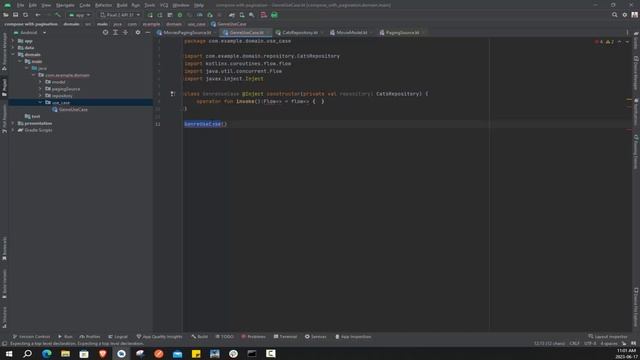
Task: Click the error count indicator in editor
Action: pyautogui.click(x=600, y=42)
